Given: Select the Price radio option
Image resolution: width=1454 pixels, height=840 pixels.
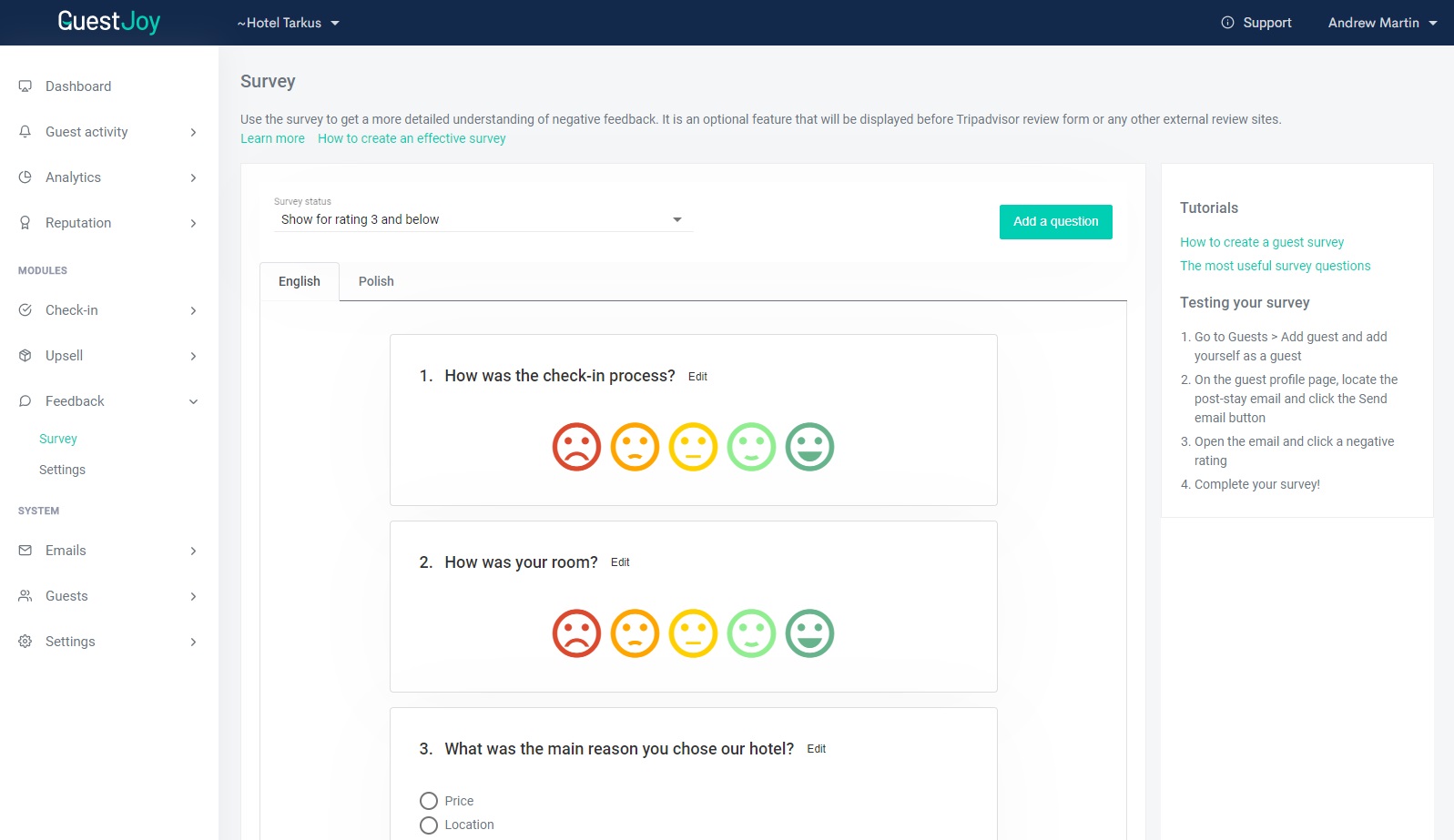Looking at the screenshot, I should 429,801.
